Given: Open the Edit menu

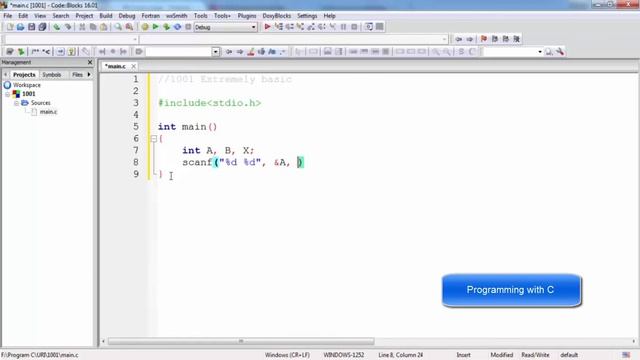Looking at the screenshot, I should coord(23,16).
